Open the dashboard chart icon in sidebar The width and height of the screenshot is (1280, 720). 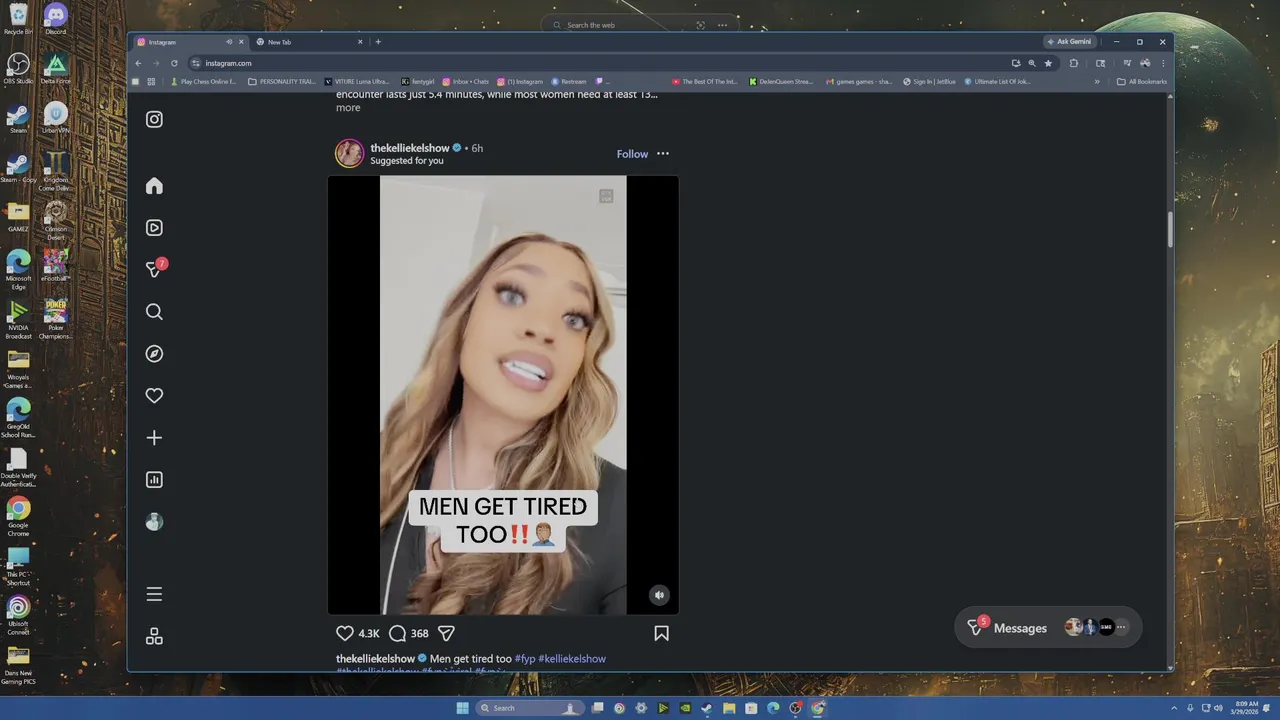point(154,480)
